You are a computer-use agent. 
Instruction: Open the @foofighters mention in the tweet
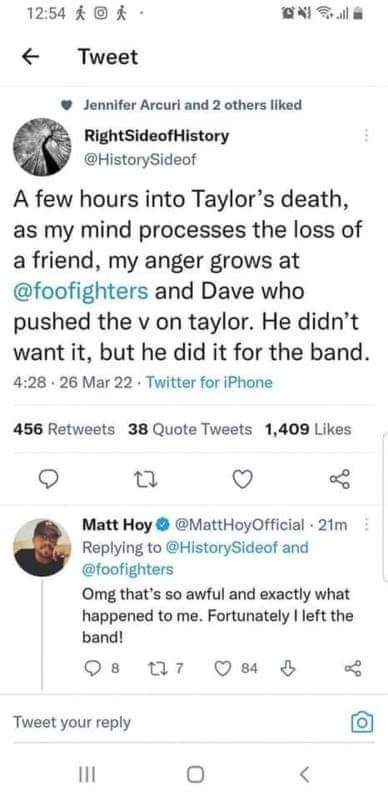81,292
